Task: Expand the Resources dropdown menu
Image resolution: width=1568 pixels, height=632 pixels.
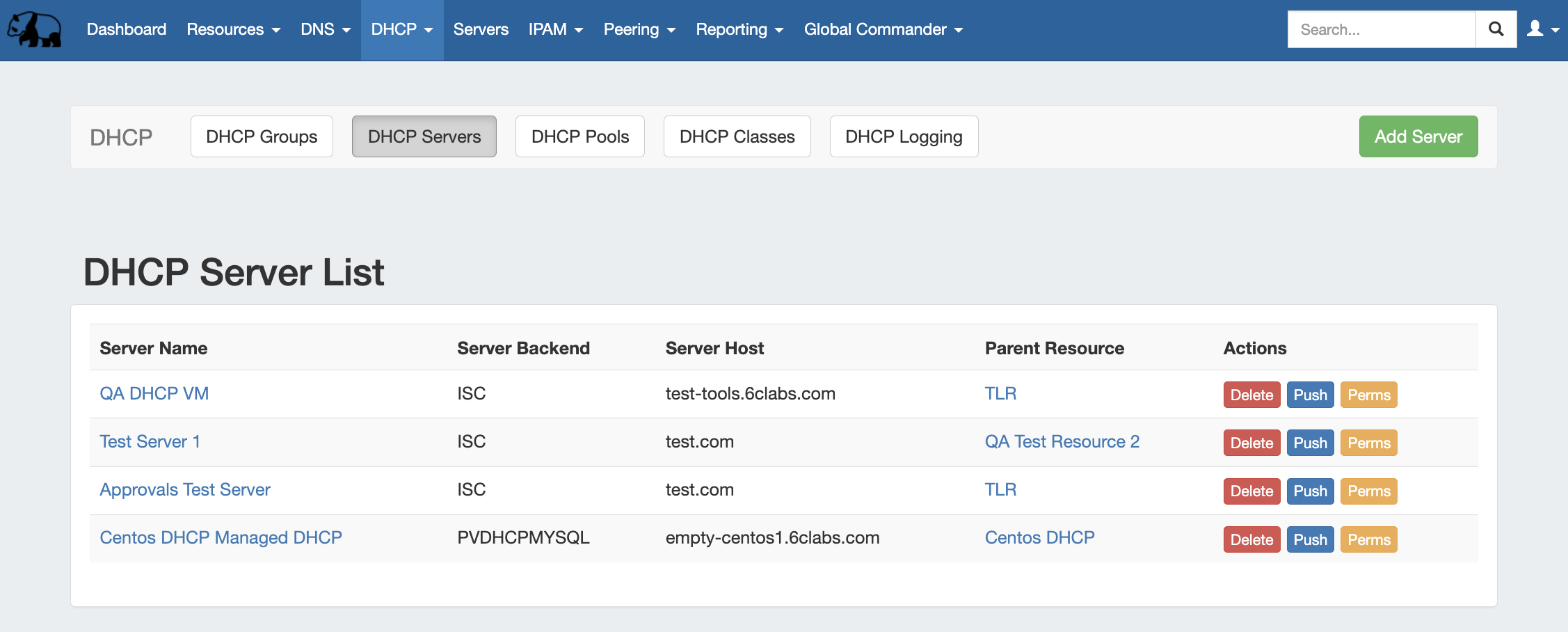Action: point(233,29)
